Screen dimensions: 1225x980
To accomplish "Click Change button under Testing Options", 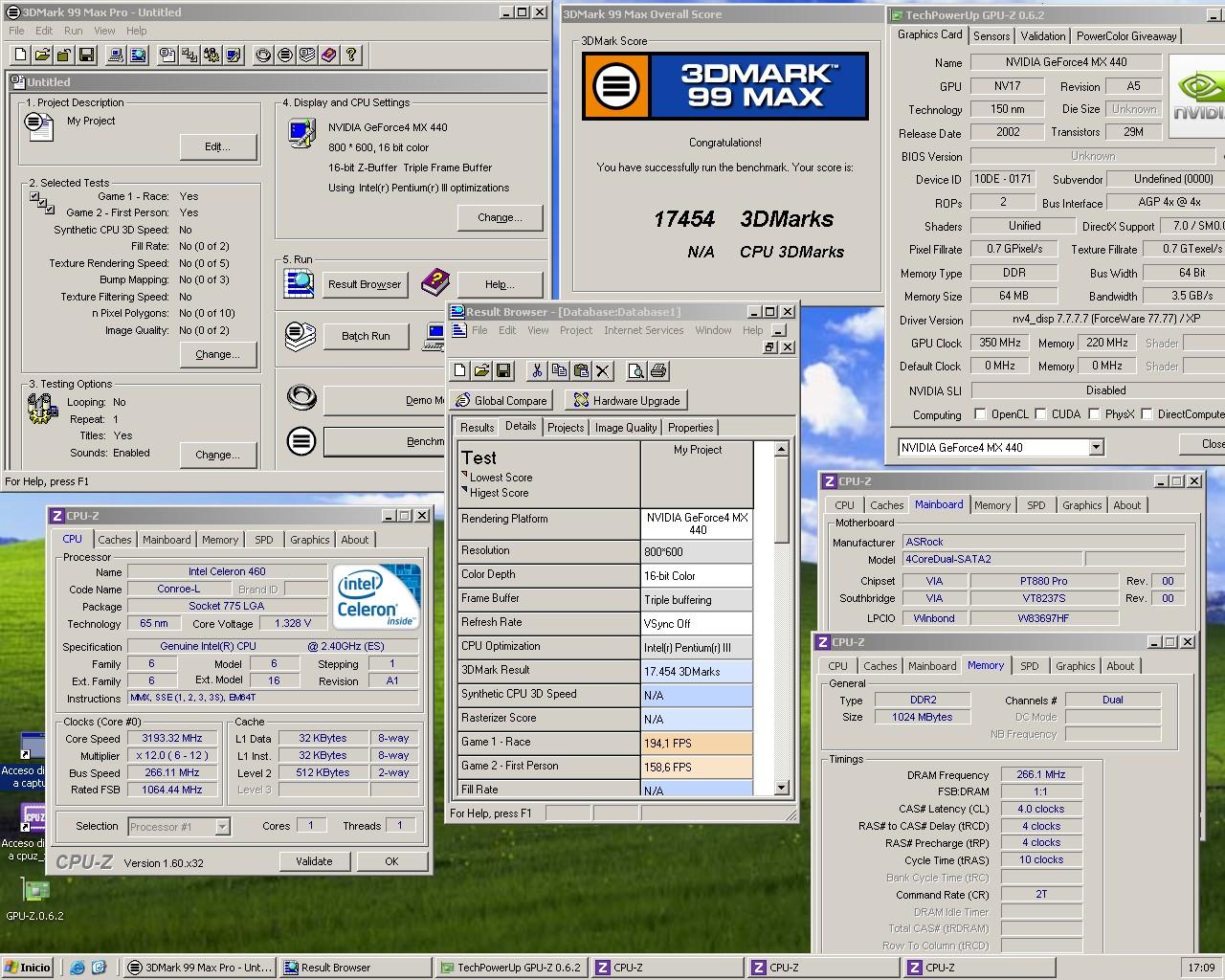I will [218, 455].
